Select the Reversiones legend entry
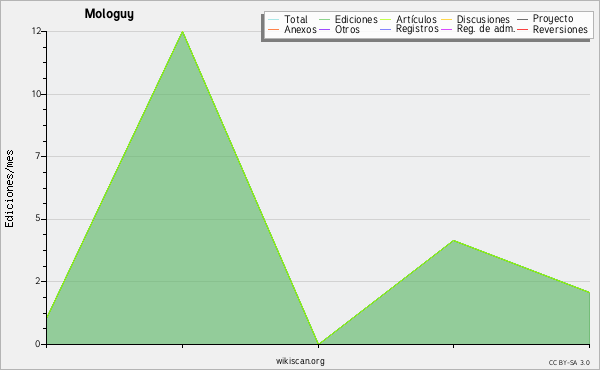The height and width of the screenshot is (370, 600). click(x=560, y=29)
